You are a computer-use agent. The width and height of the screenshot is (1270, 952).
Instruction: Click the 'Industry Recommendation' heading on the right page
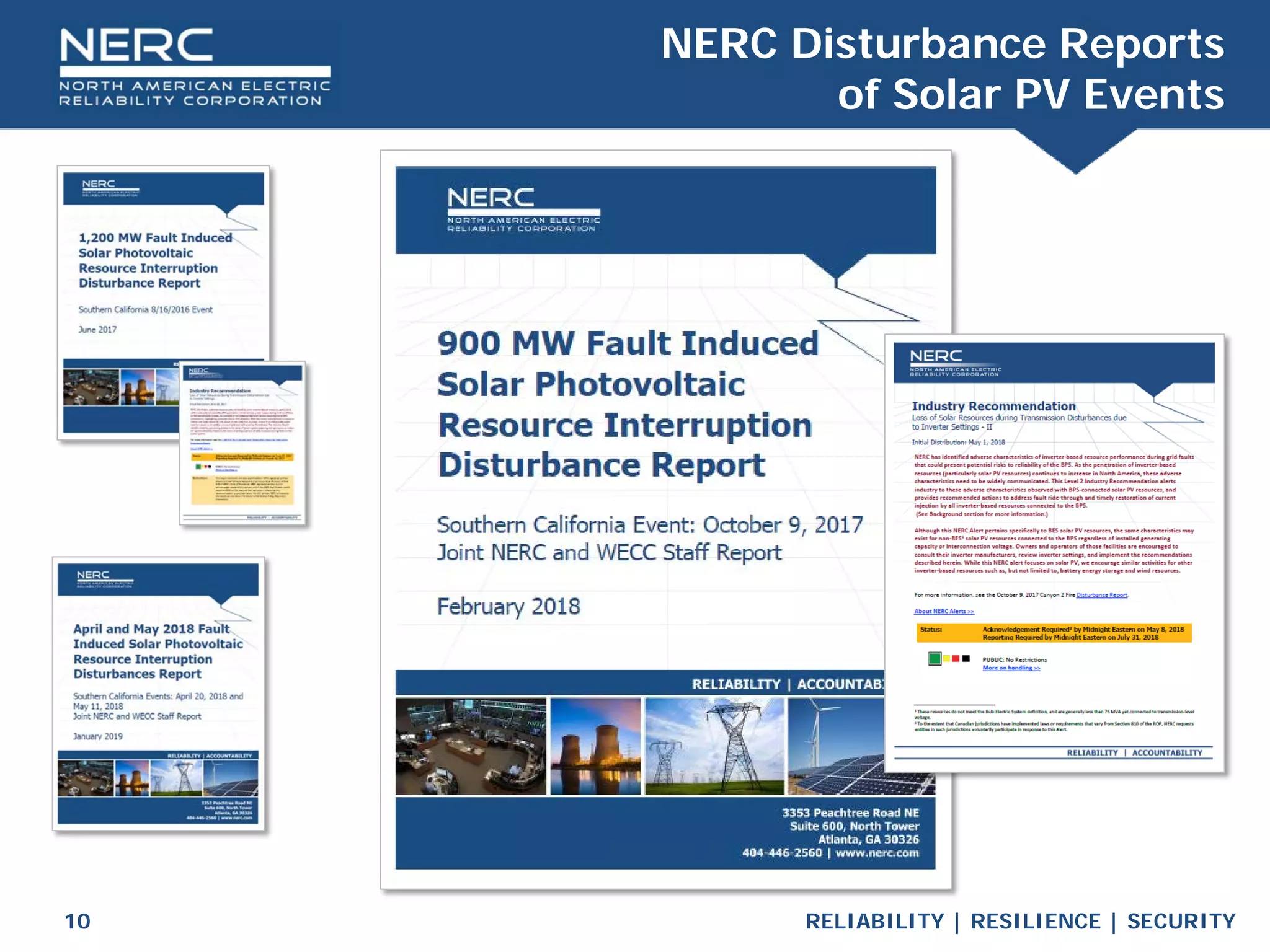993,406
